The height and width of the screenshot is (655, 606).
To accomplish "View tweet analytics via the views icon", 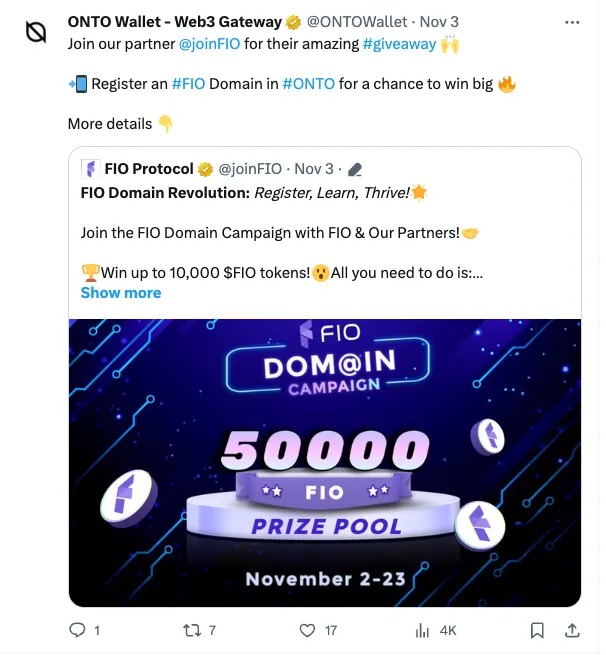I will pyautogui.click(x=422, y=630).
